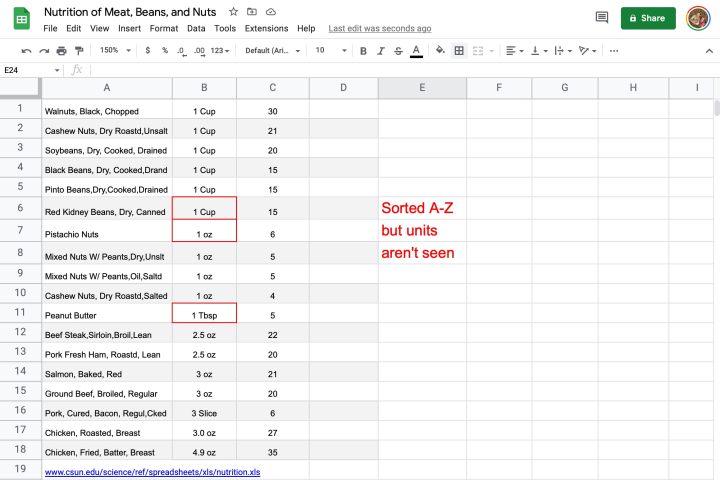
Task: Open comment history icon
Action: [x=602, y=18]
